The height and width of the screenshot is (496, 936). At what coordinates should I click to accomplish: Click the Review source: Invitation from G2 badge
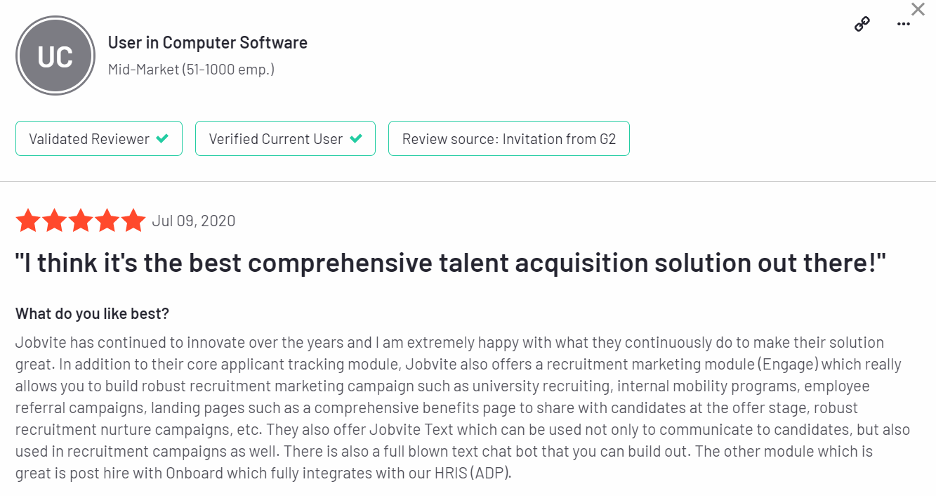click(x=509, y=138)
